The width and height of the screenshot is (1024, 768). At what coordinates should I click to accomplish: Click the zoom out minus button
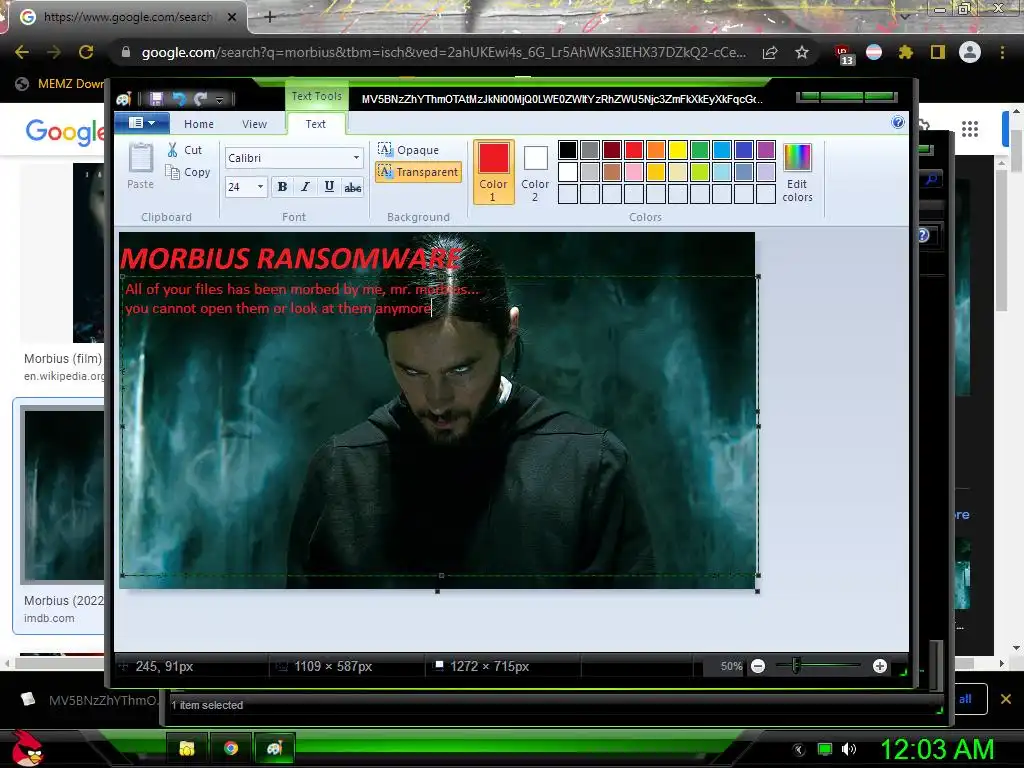pyautogui.click(x=758, y=666)
